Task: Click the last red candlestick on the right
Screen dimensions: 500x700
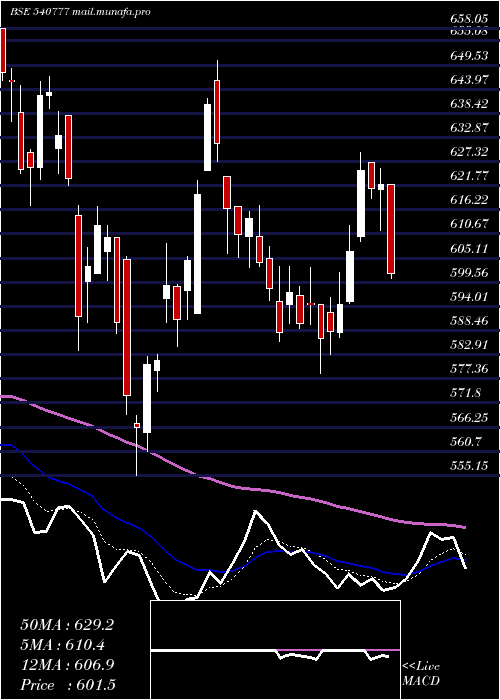Action: pyautogui.click(x=391, y=229)
